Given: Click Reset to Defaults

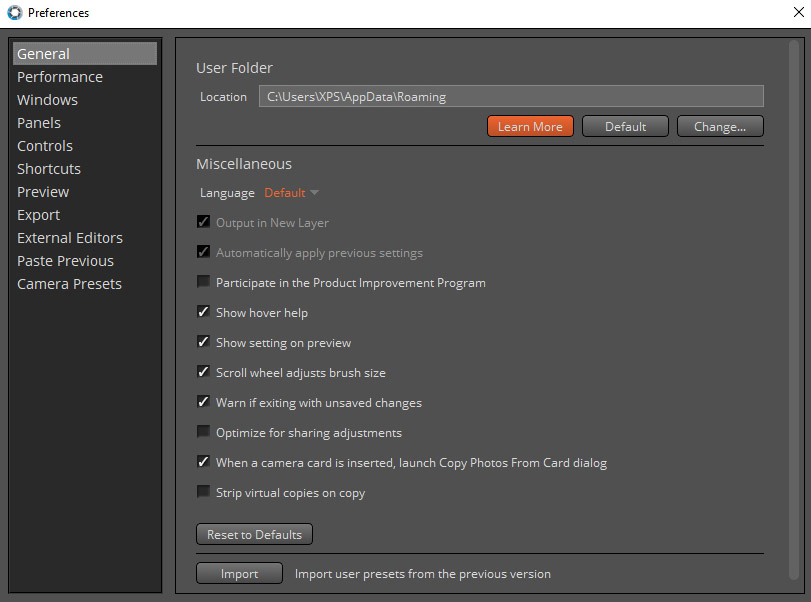Looking at the screenshot, I should 254,534.
